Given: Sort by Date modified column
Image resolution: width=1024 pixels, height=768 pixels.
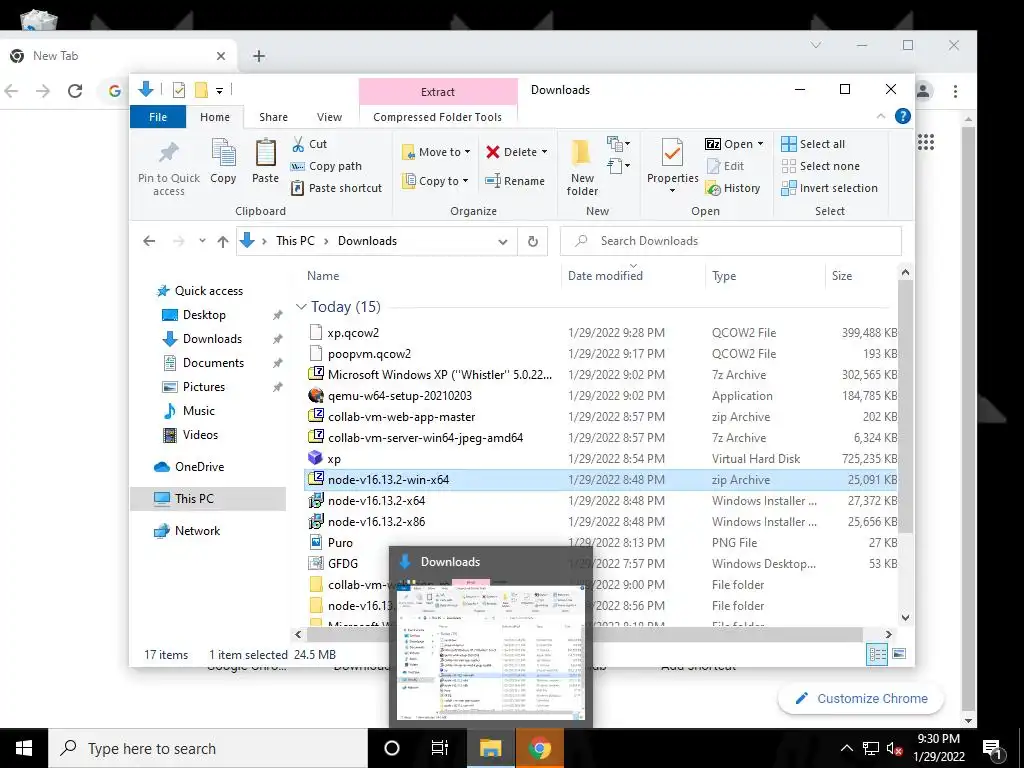Looking at the screenshot, I should pos(605,276).
